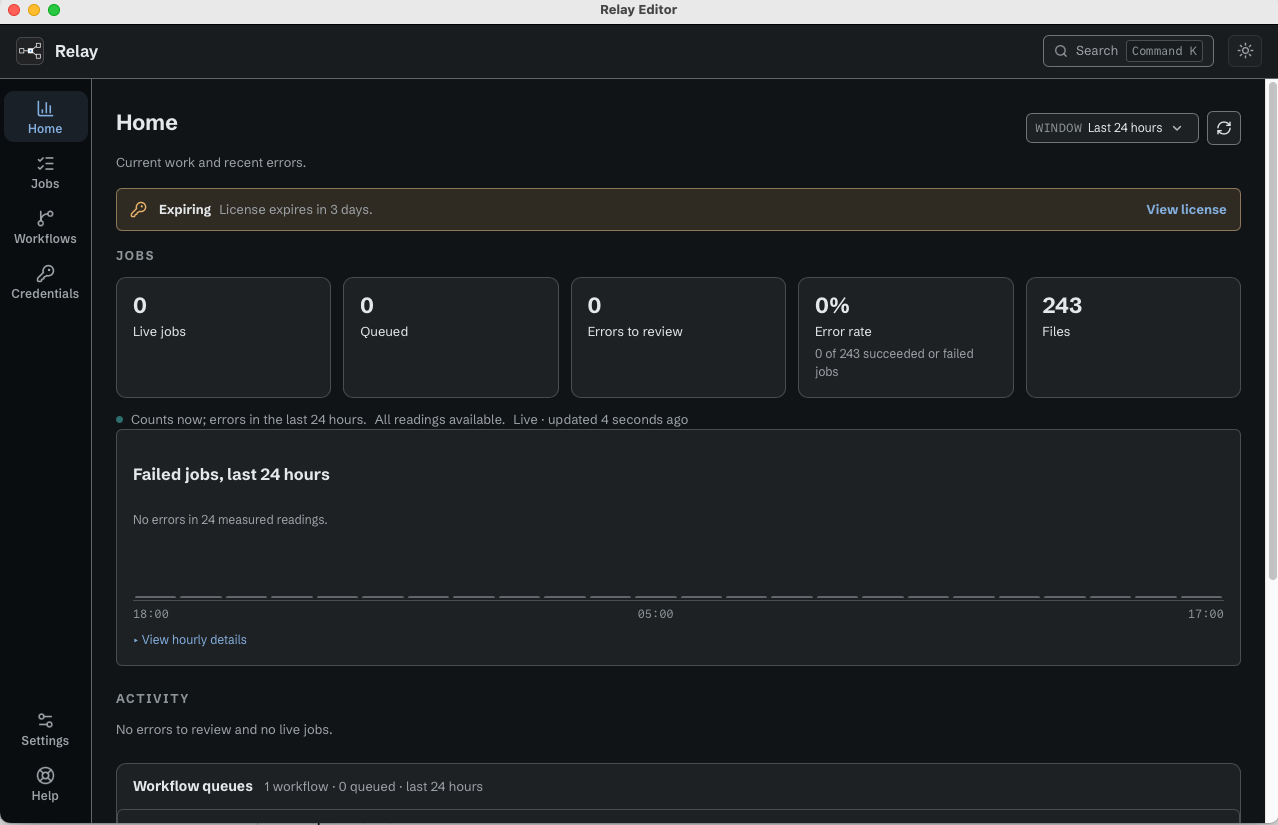Click the 05:00 chart axis label
Screen dimensions: 1278x825
(656, 614)
